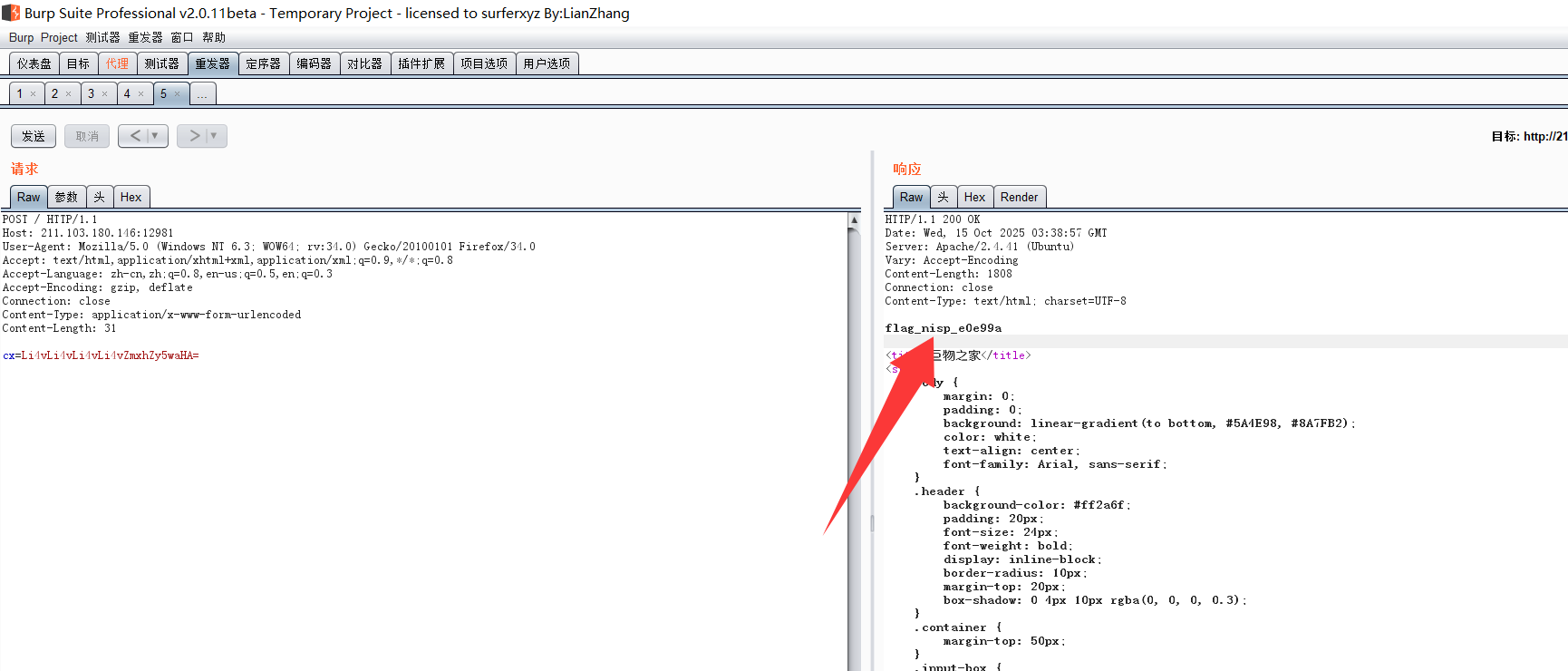Select repeater tab 1
The image size is (1568, 671).
click(x=20, y=93)
